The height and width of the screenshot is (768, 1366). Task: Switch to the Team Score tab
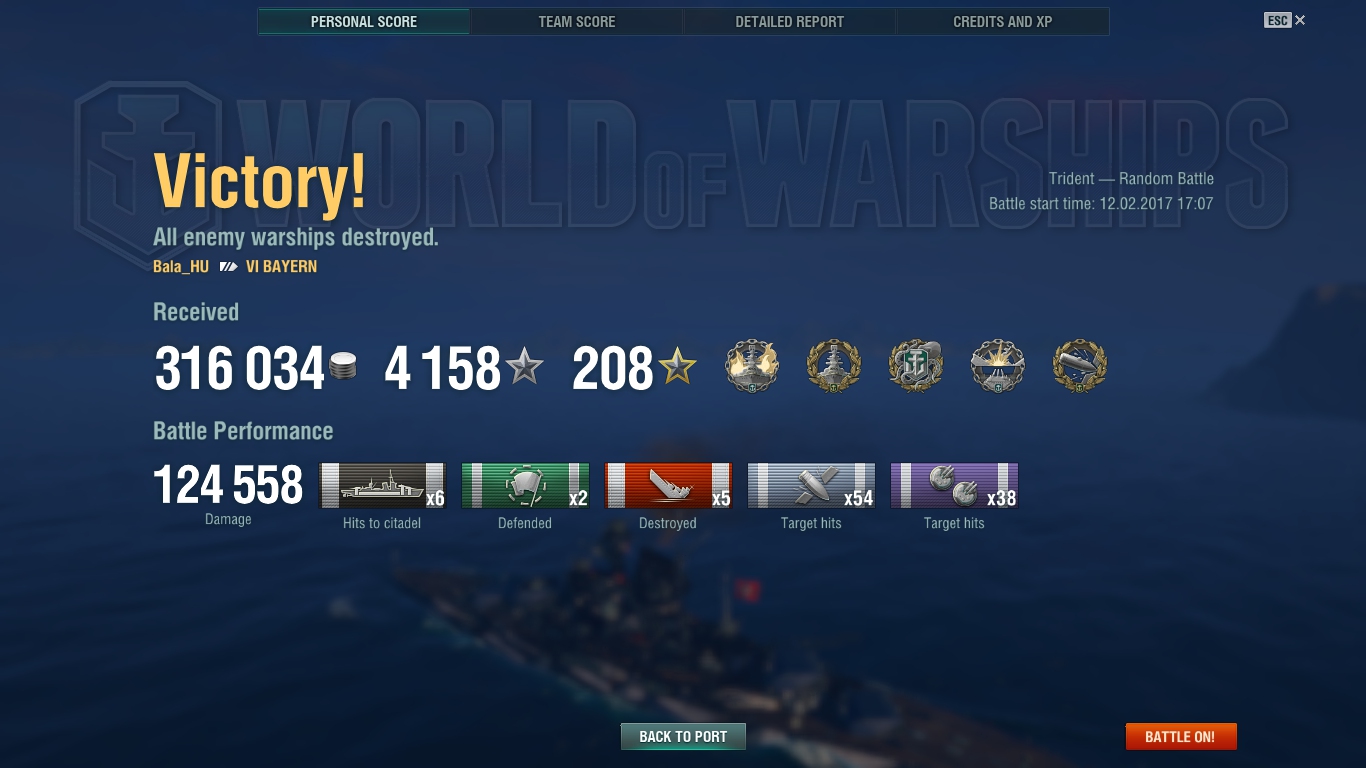[x=577, y=21]
